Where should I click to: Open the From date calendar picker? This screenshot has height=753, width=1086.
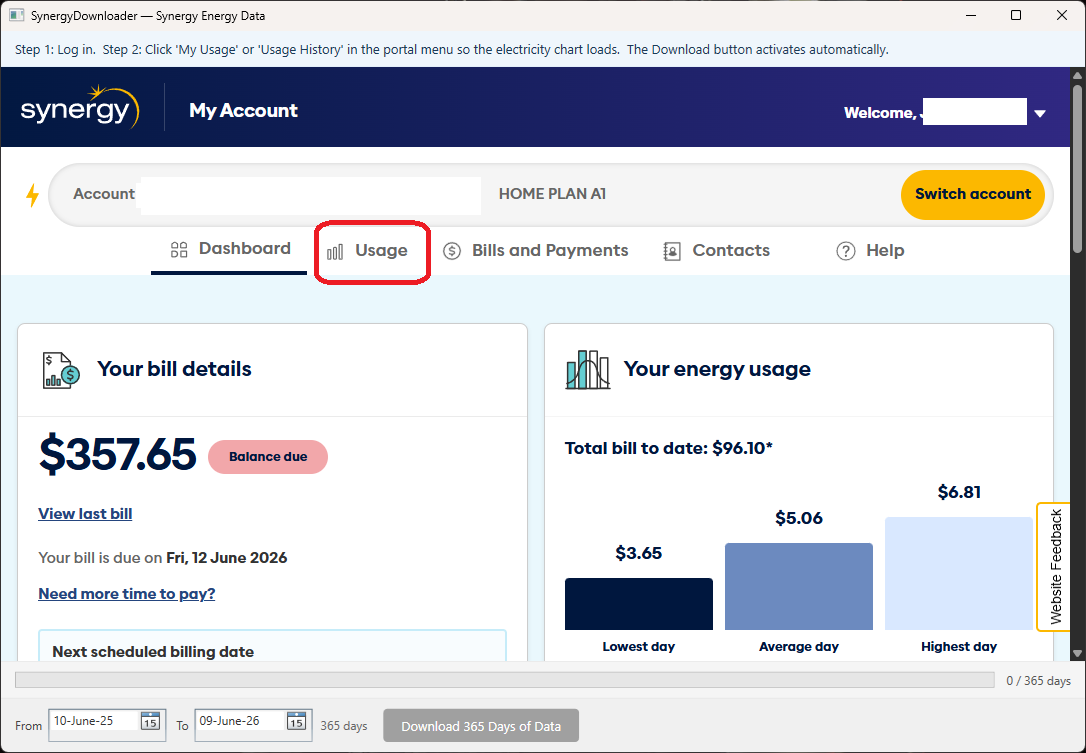(x=150, y=721)
